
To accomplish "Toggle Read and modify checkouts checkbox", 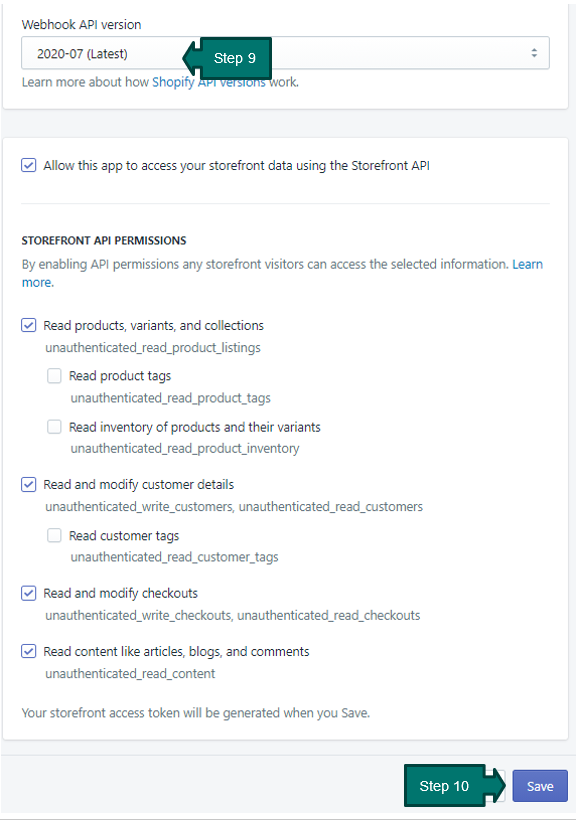I will (x=28, y=593).
